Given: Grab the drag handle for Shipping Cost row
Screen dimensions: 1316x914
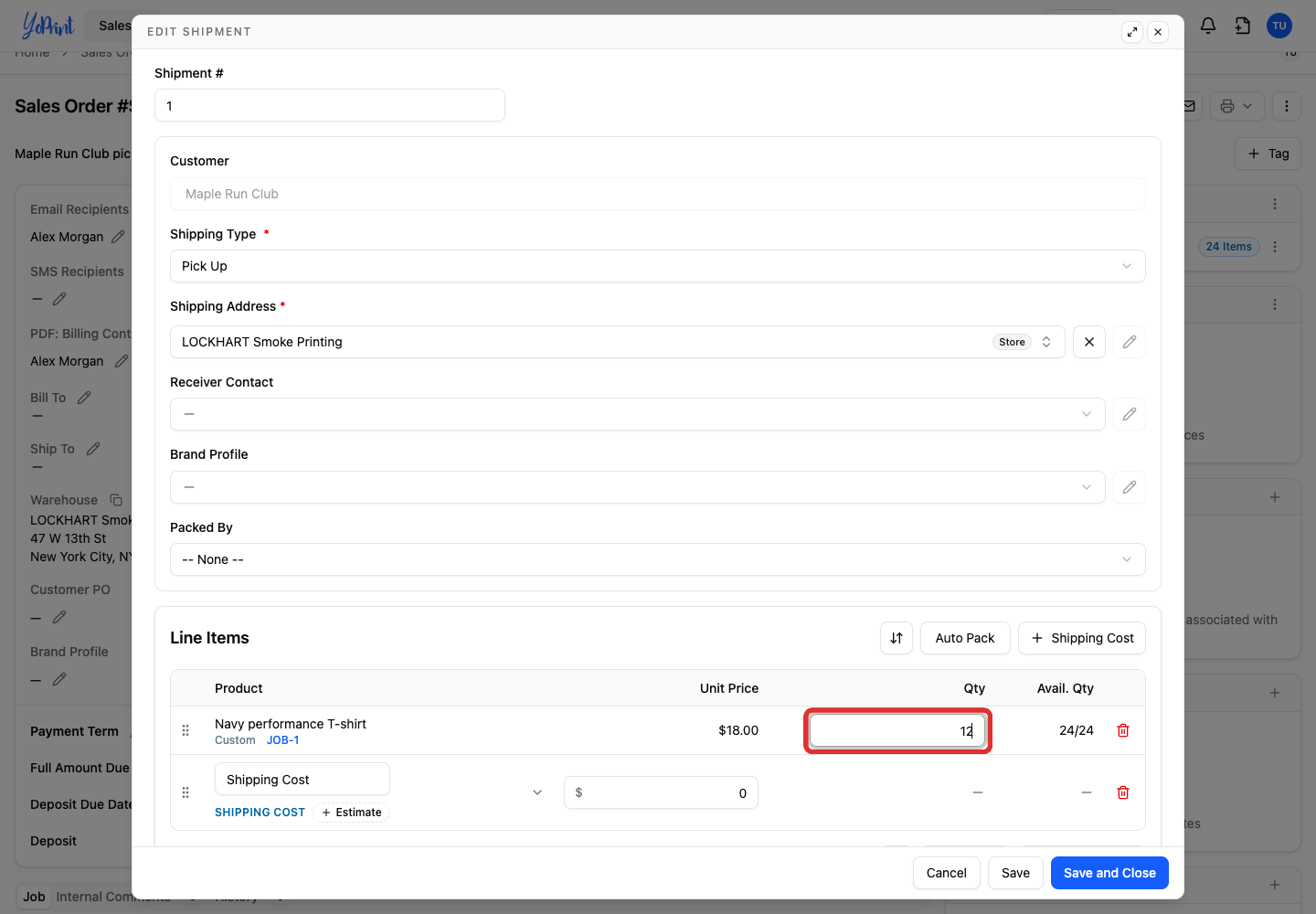Looking at the screenshot, I should 186,792.
